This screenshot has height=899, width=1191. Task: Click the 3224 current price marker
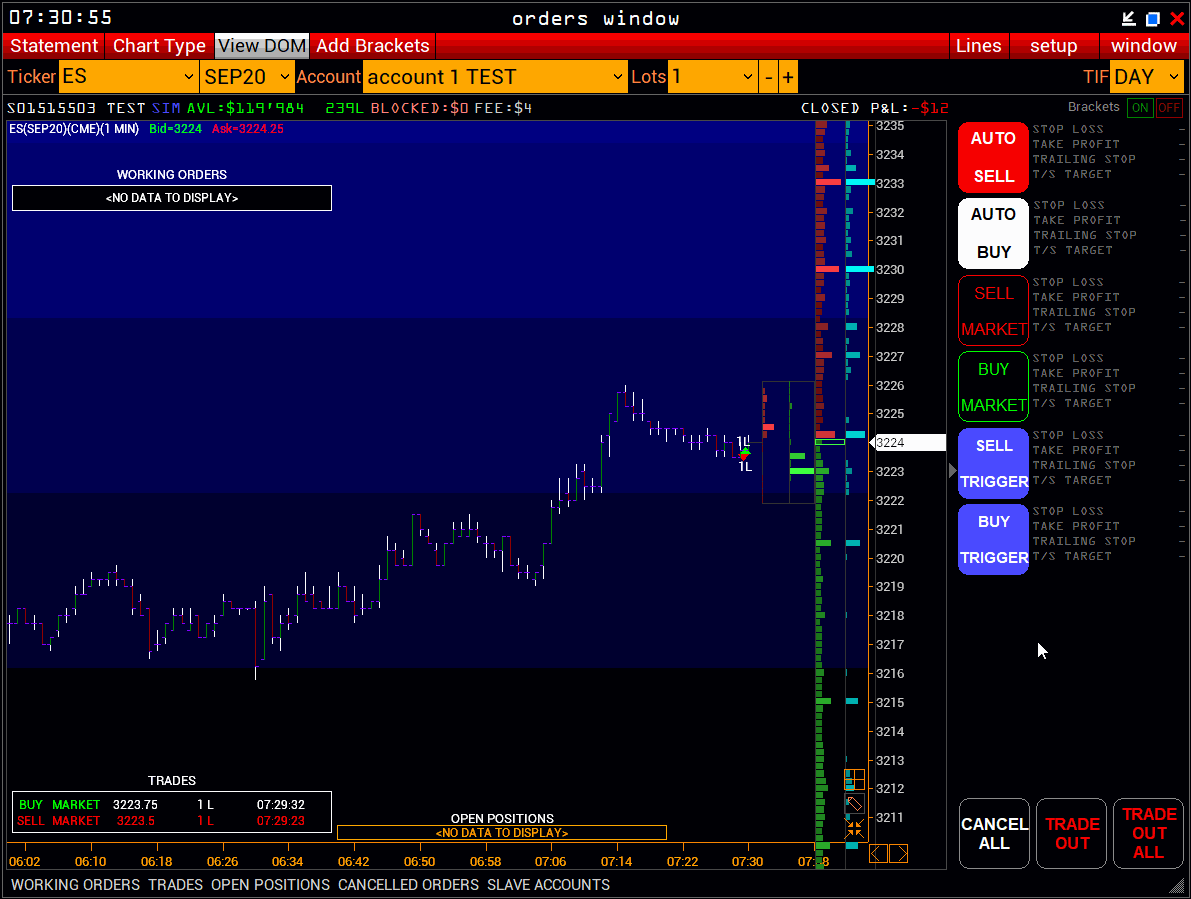coord(909,442)
